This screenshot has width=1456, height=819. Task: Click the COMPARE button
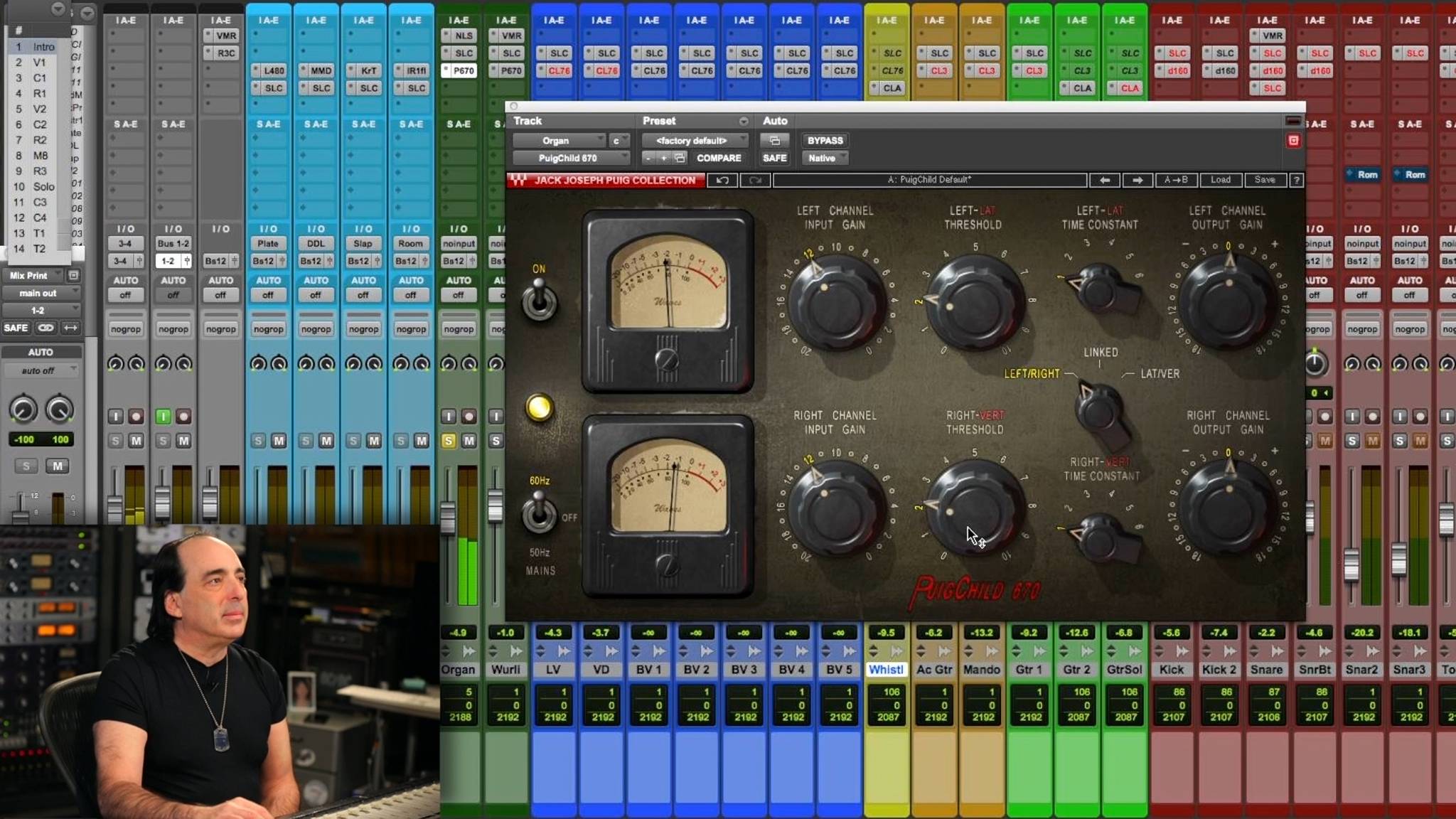(x=718, y=158)
